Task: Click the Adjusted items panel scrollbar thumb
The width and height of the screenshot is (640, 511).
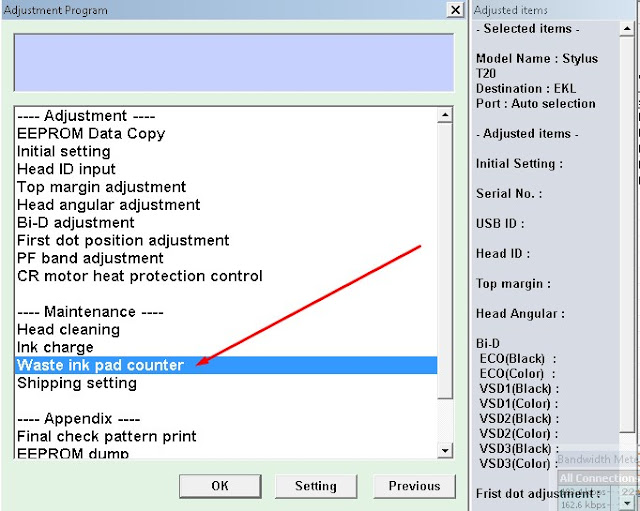Action: [x=626, y=234]
